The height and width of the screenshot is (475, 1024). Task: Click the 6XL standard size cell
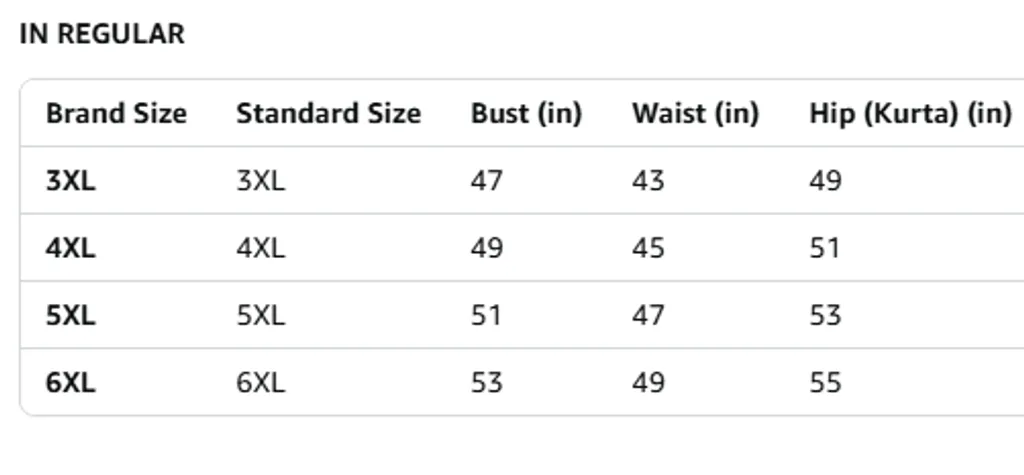click(261, 382)
